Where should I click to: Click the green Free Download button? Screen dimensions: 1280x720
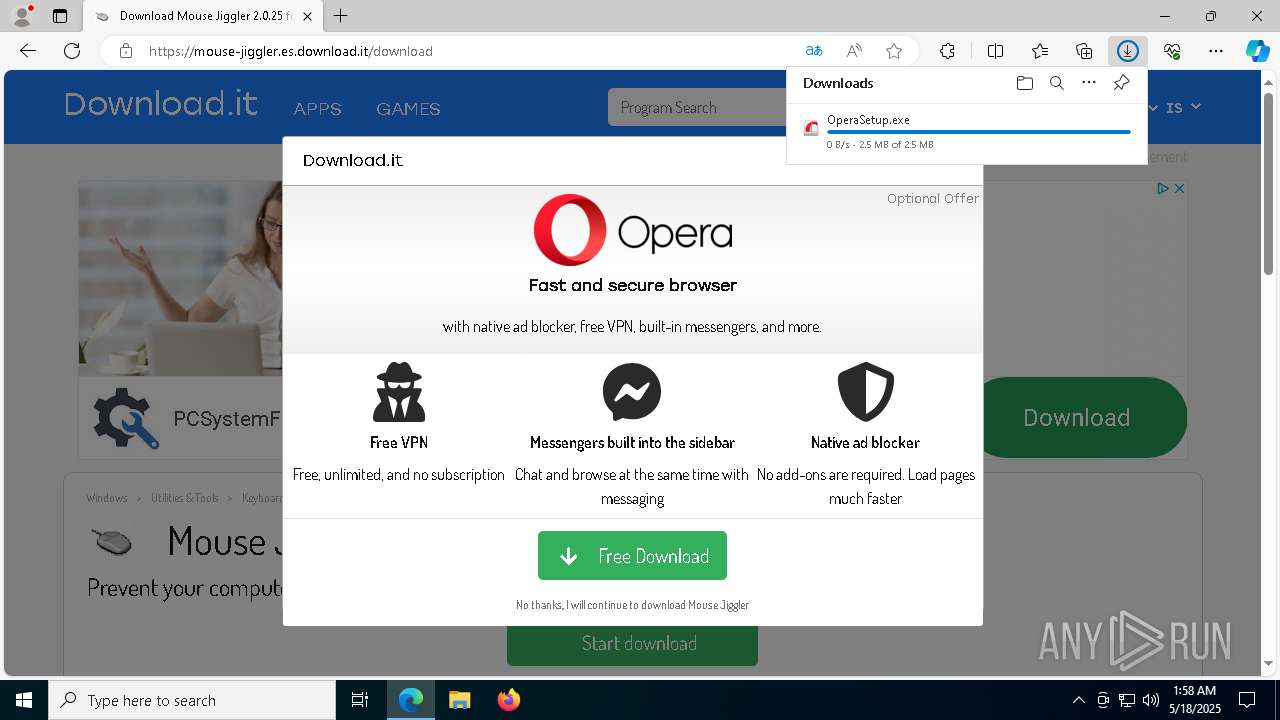[632, 556]
